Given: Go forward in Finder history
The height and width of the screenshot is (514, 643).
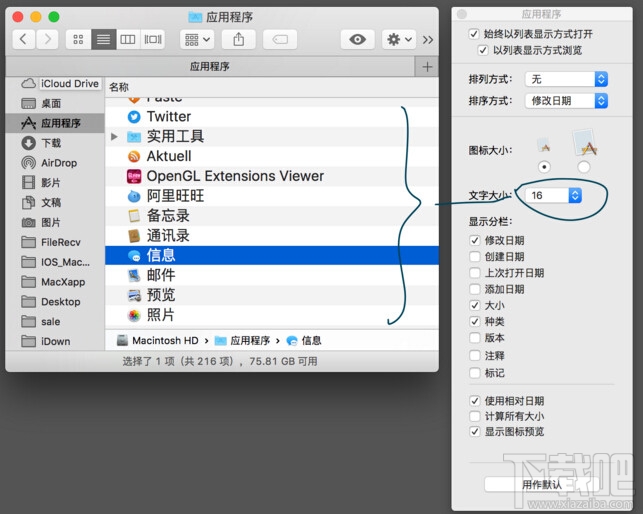Looking at the screenshot, I should [x=47, y=39].
